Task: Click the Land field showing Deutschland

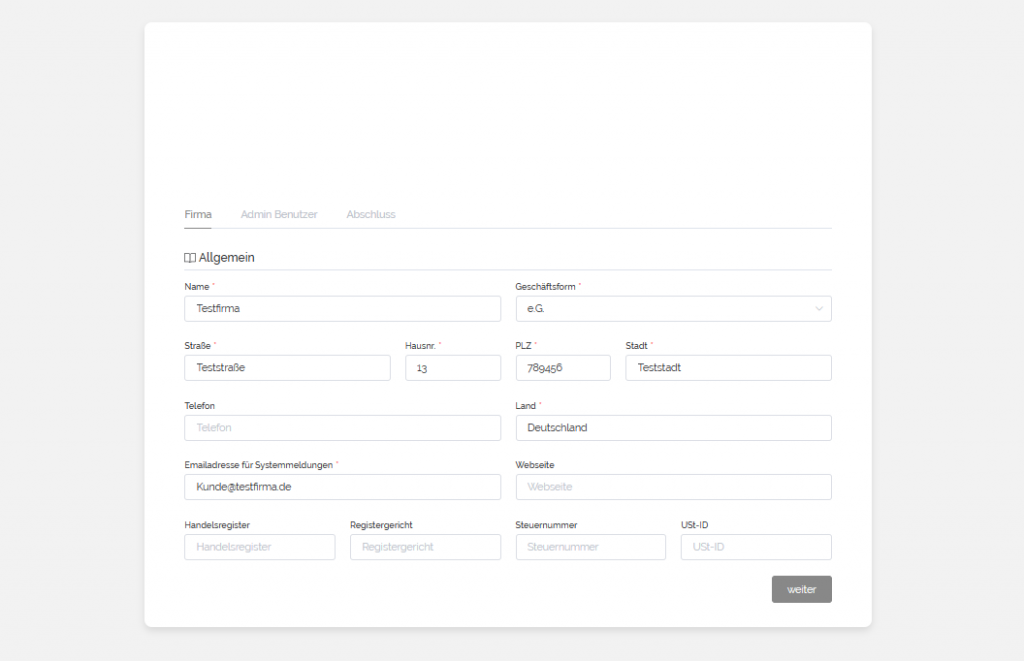Action: click(673, 428)
